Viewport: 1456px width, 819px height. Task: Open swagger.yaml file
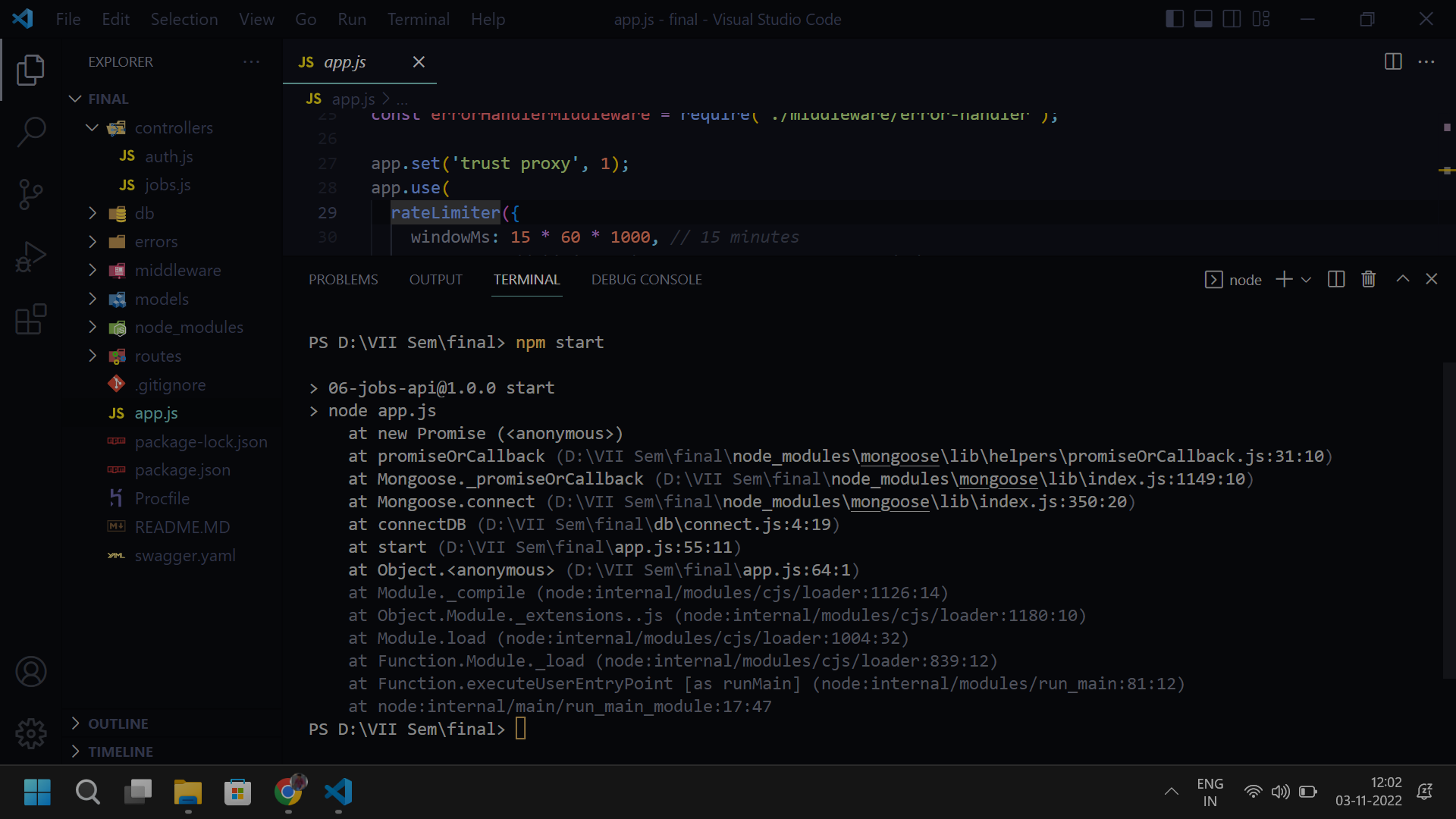coord(172,555)
